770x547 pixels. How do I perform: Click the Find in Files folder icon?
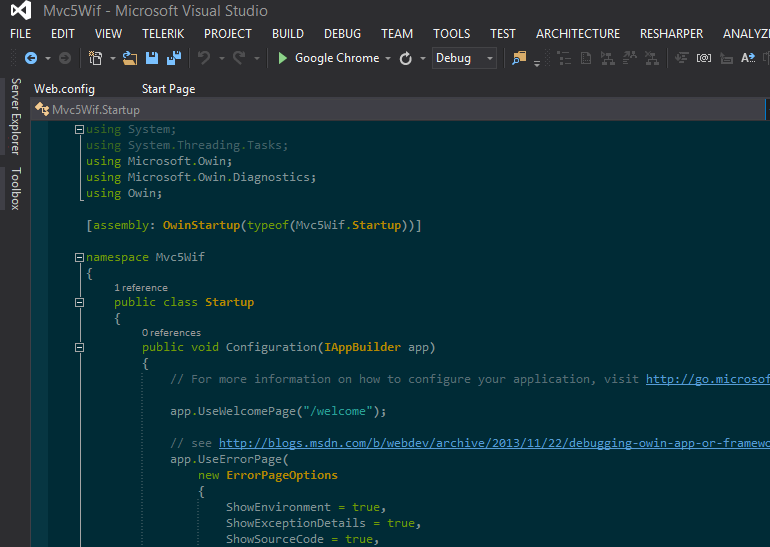(519, 58)
